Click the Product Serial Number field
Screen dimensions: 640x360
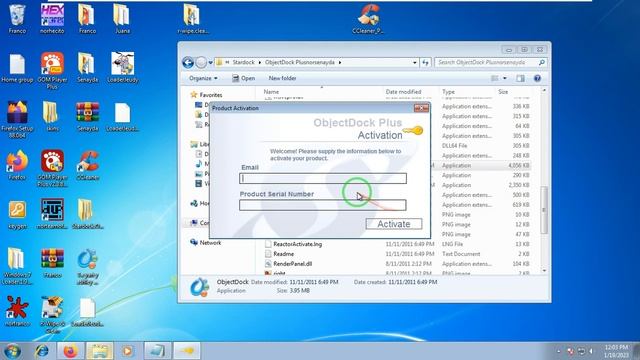tap(323, 205)
